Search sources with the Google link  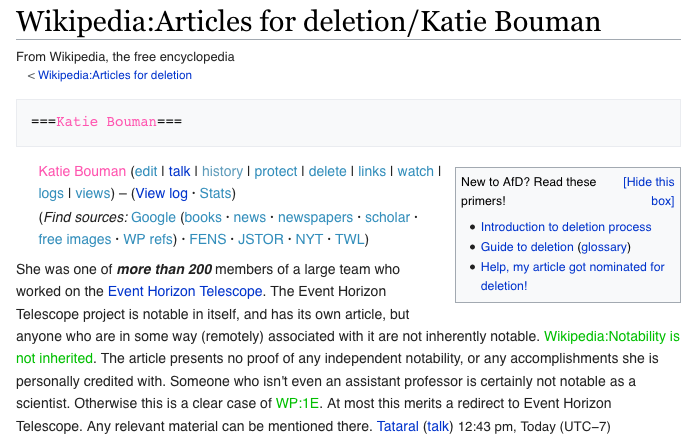coord(153,217)
